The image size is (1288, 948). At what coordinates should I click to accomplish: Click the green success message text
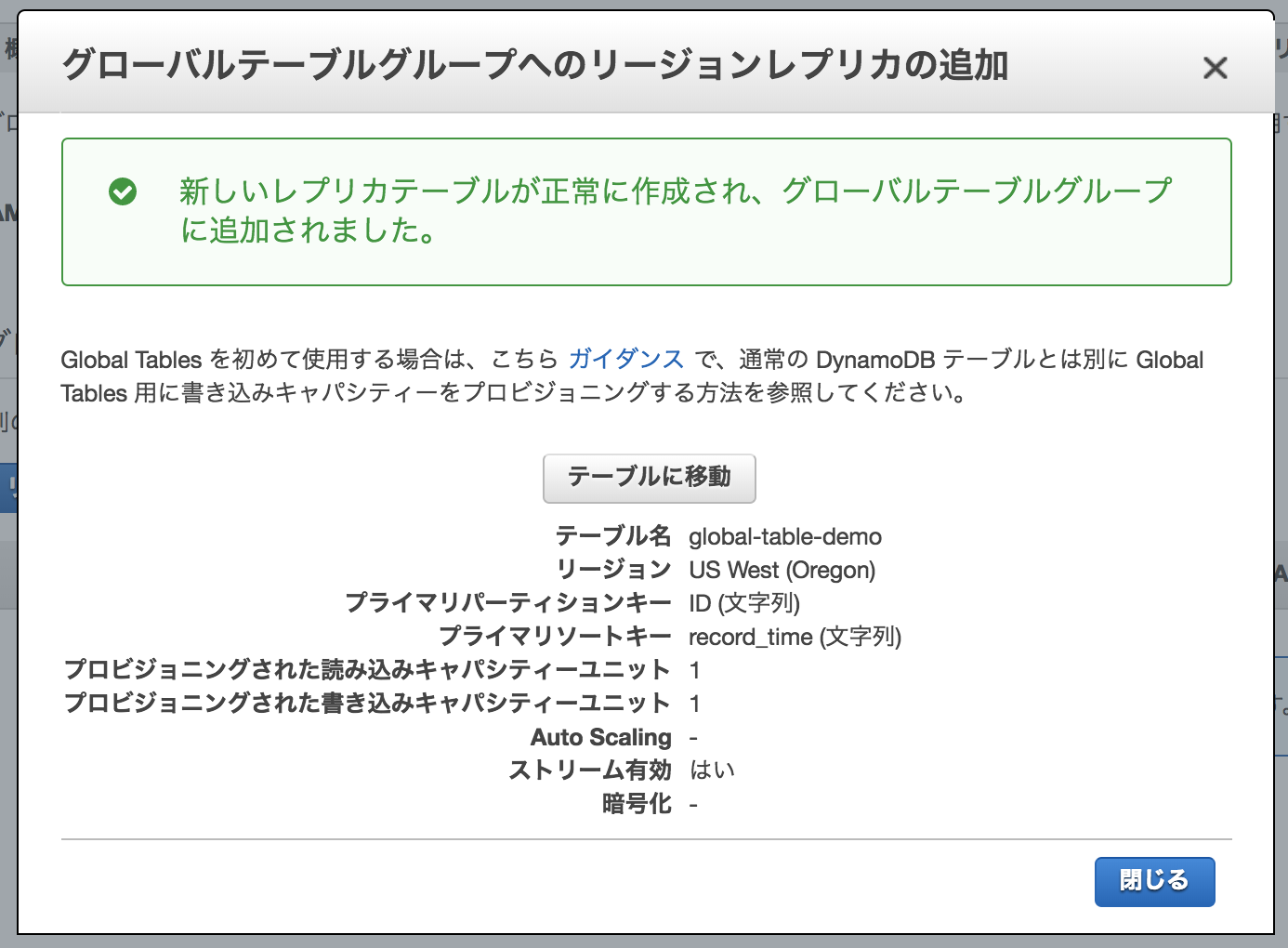[676, 210]
